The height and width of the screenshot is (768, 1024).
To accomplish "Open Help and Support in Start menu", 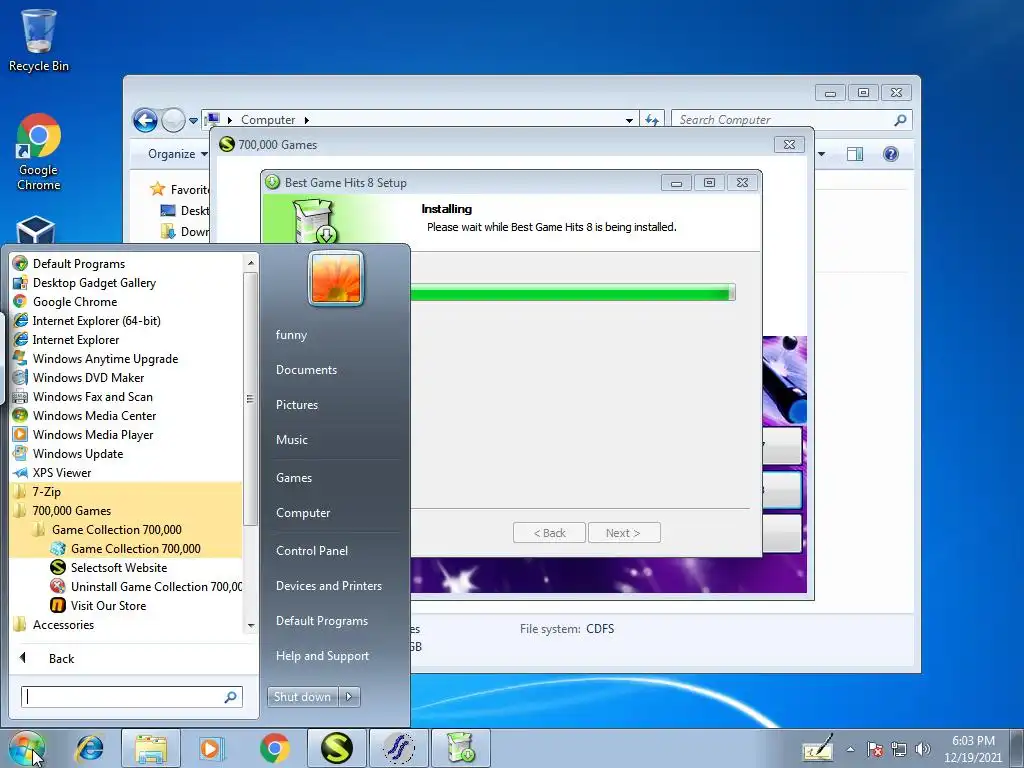I will [322, 656].
